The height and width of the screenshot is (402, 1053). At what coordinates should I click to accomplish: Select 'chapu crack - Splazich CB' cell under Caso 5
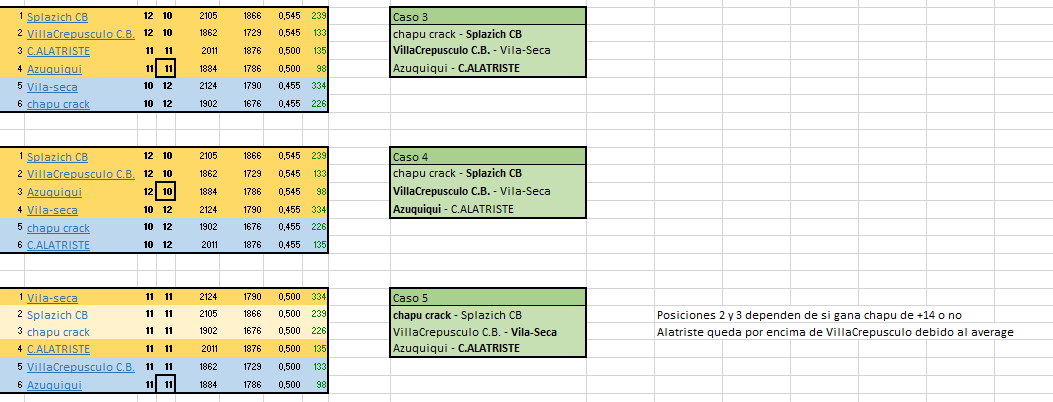488,315
